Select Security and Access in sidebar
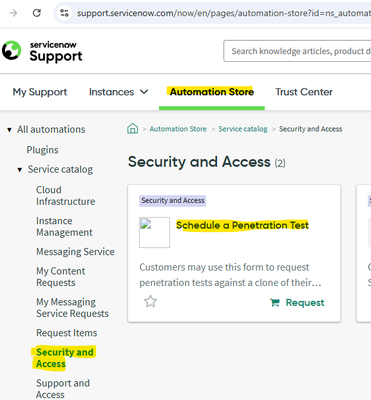The image size is (371, 400). click(64, 358)
